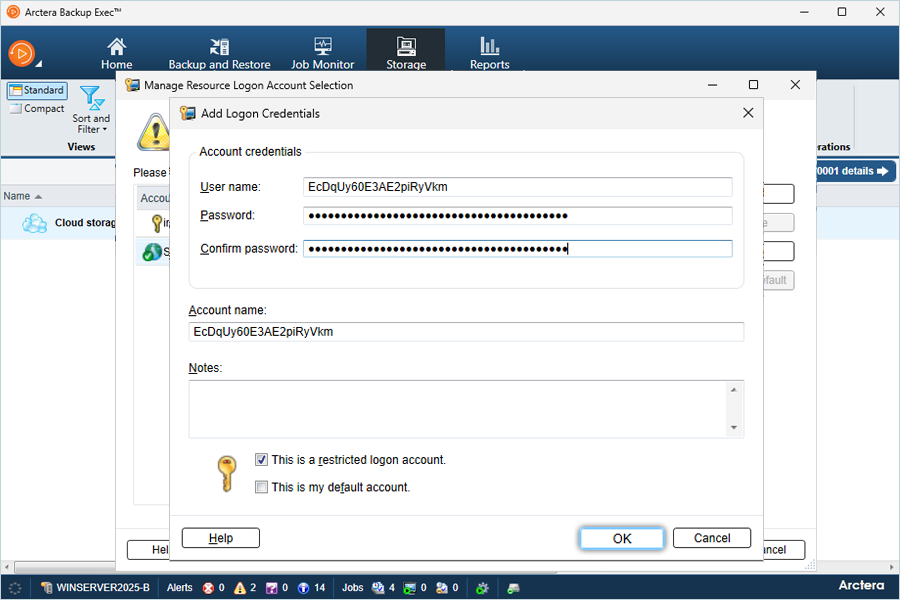Click the Password field
This screenshot has height=600, width=900.
tap(518, 216)
